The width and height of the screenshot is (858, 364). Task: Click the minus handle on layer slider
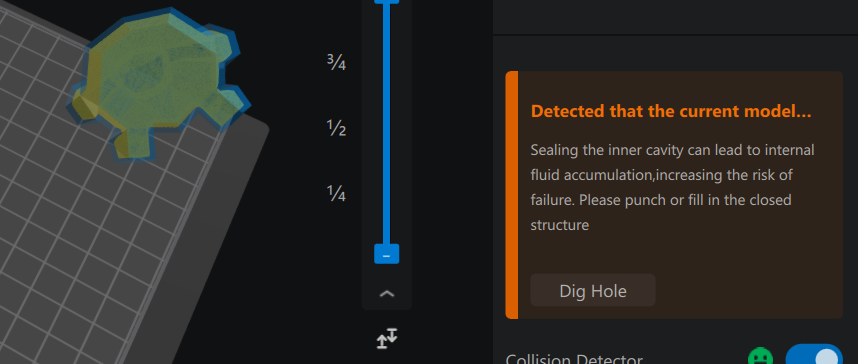[386, 255]
